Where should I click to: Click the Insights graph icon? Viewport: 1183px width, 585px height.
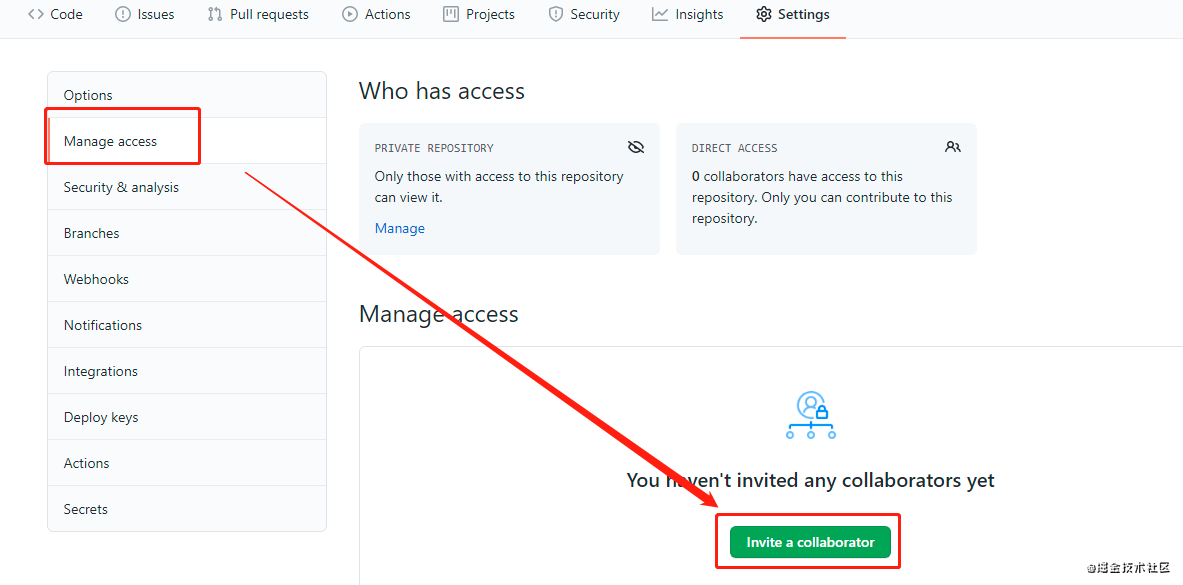660,14
